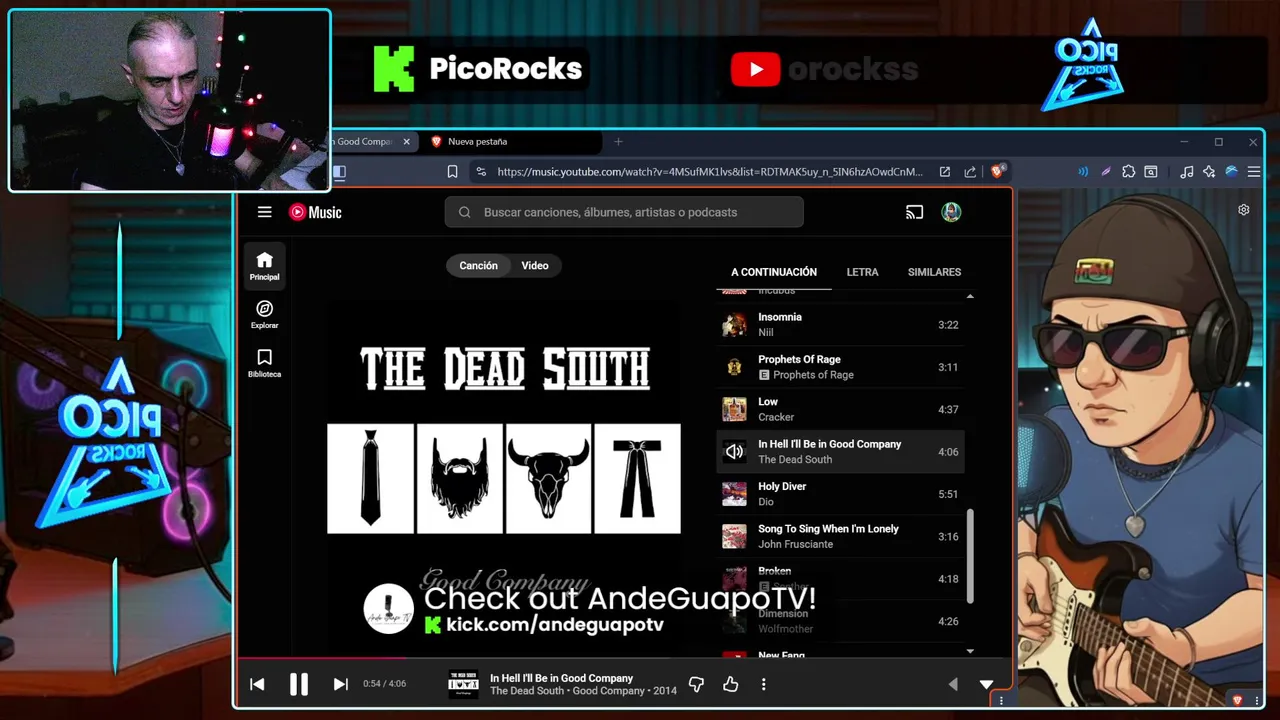
Task: Click the bookmark icon in address bar
Action: (x=452, y=172)
